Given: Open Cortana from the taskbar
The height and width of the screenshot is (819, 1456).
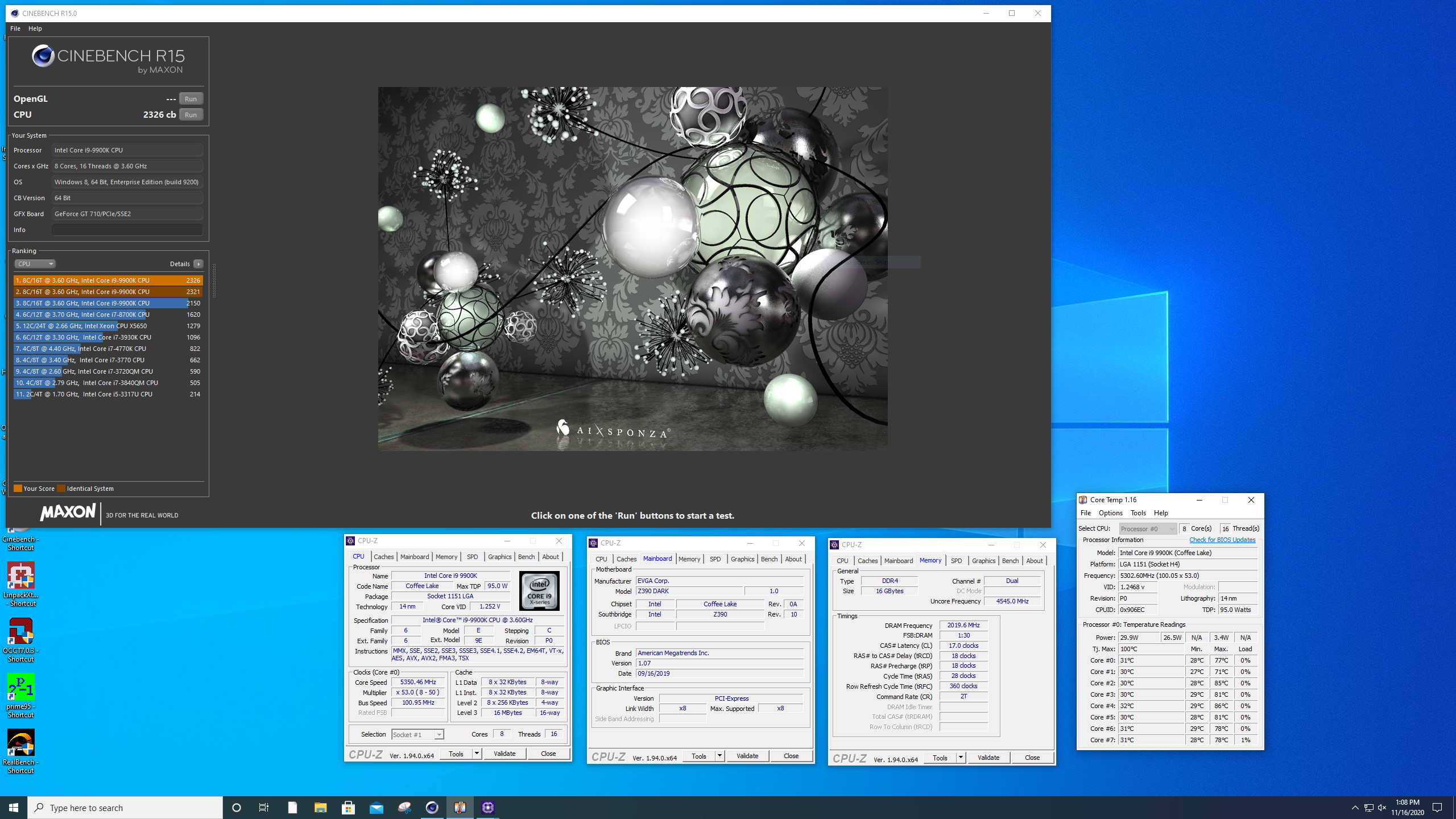Looking at the screenshot, I should [237, 808].
